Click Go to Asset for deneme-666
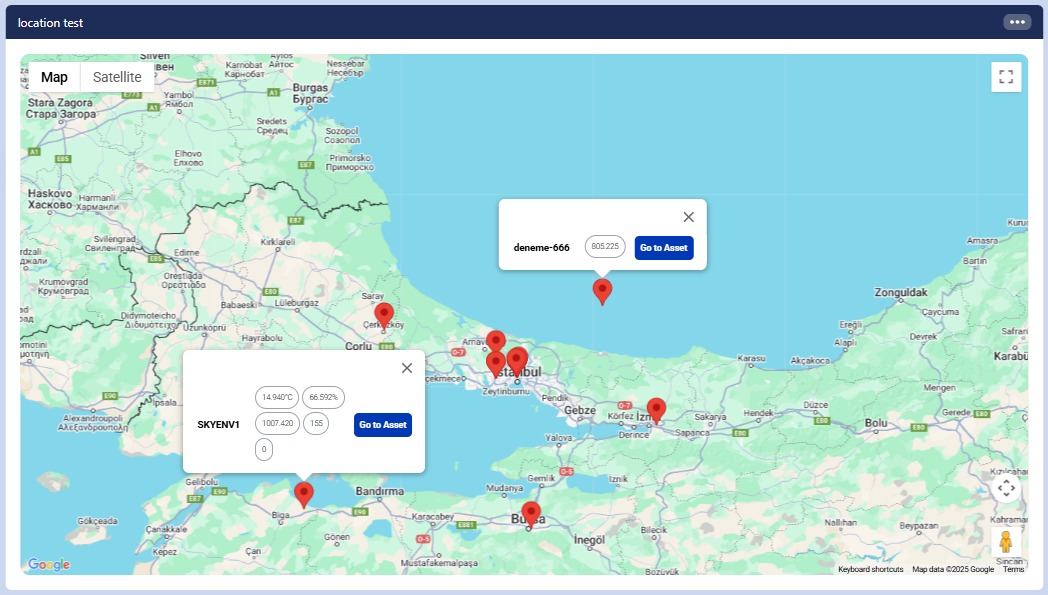1048x595 pixels. (x=664, y=248)
